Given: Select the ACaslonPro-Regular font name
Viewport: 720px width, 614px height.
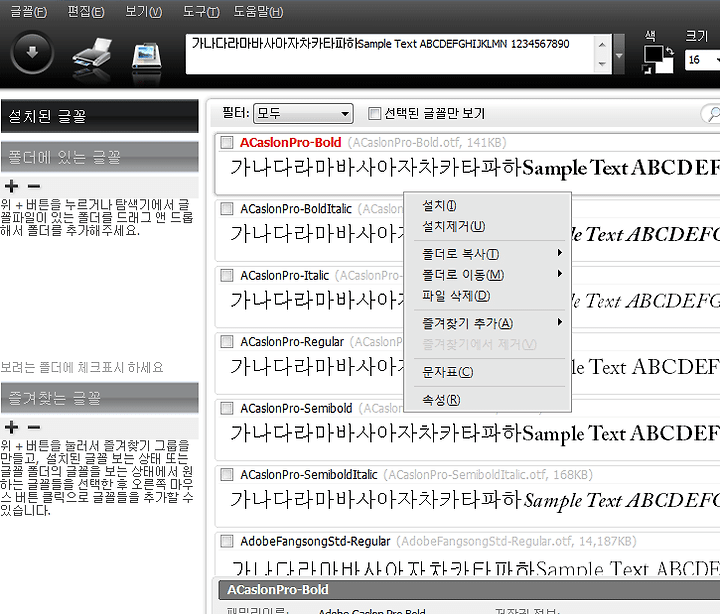Looking at the screenshot, I should [292, 342].
